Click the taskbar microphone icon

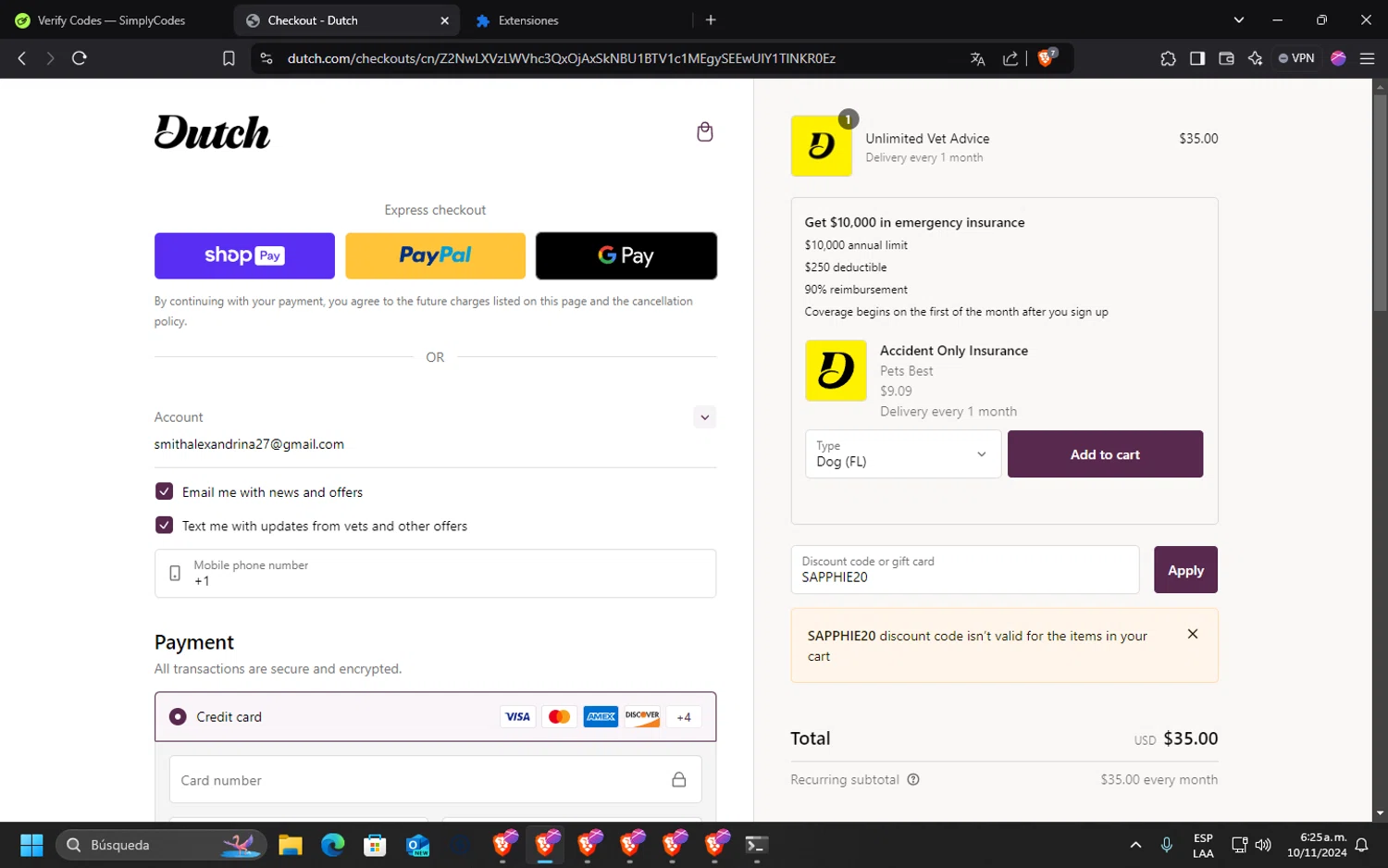point(1166,845)
